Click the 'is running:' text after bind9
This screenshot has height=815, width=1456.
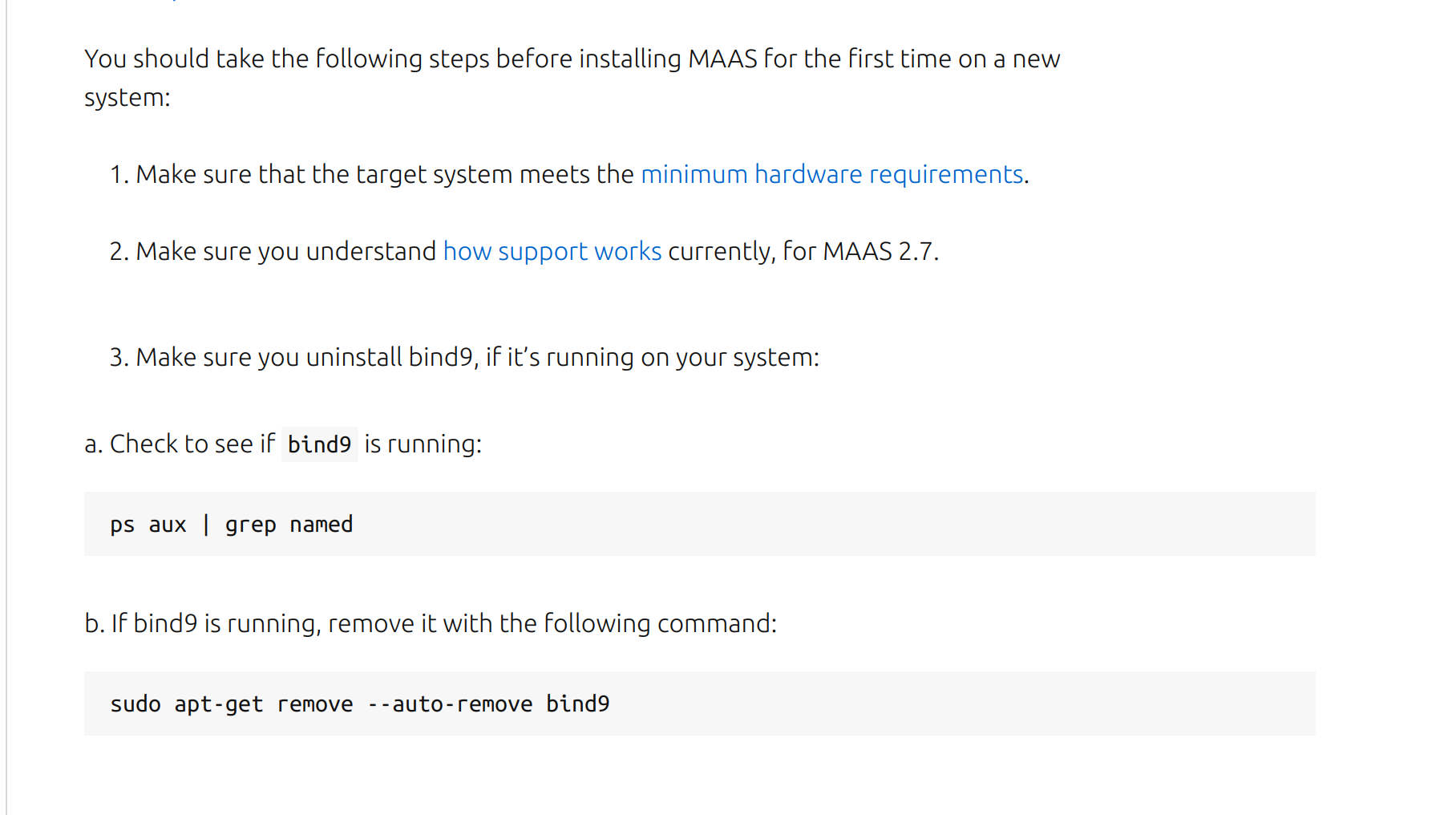pos(423,444)
